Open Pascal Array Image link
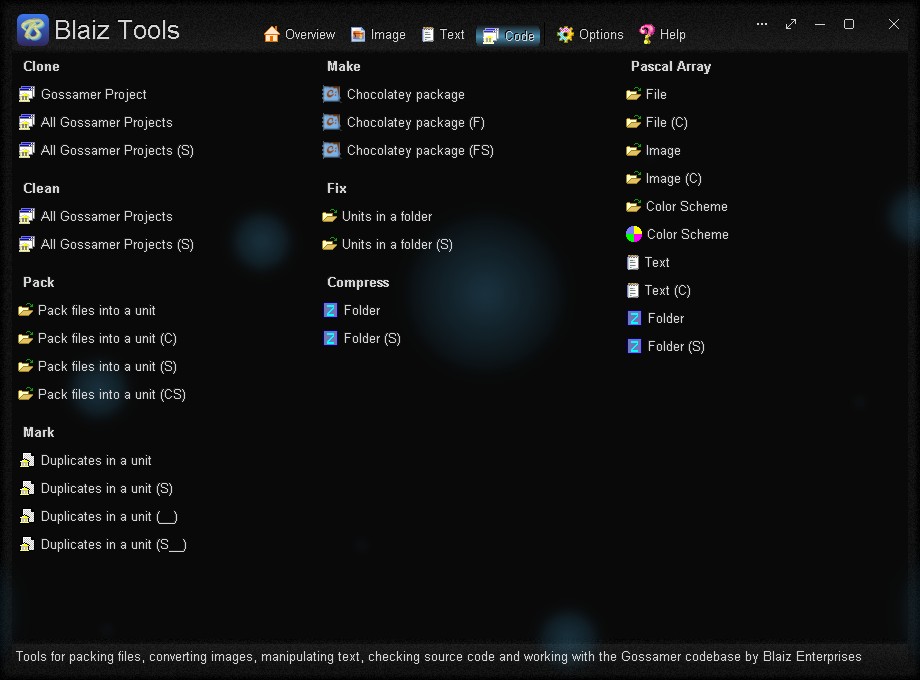This screenshot has height=680, width=920. [x=663, y=150]
